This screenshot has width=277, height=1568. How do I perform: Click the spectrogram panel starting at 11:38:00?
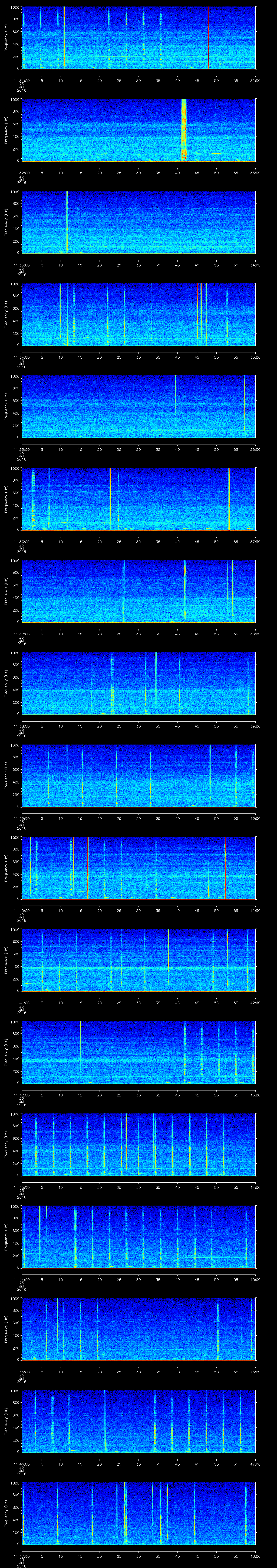(x=139, y=683)
